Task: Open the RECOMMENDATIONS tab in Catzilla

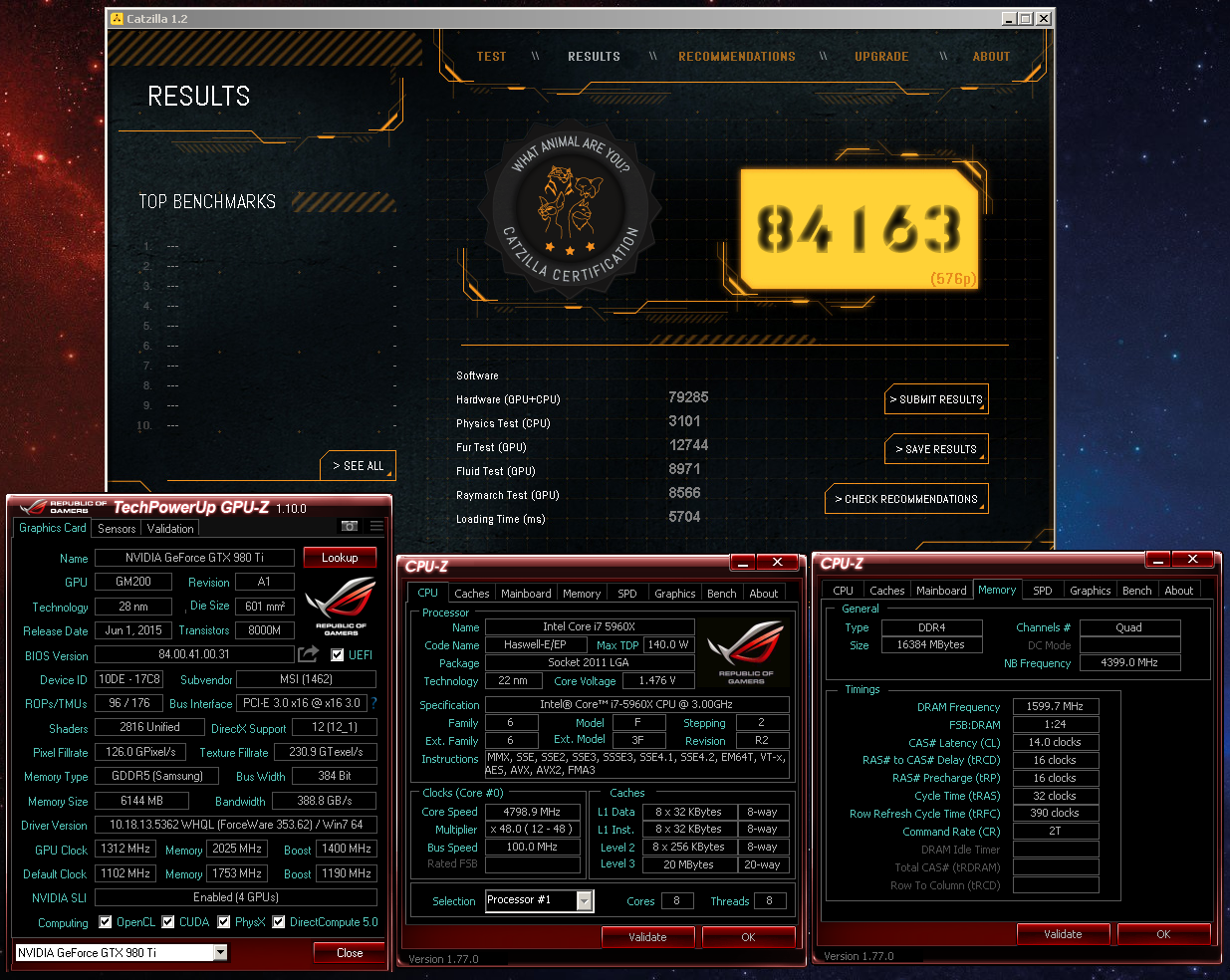Action: [737, 57]
